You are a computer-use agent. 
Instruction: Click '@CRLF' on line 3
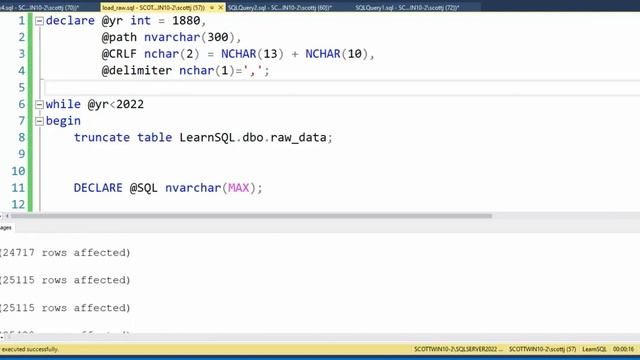point(119,54)
